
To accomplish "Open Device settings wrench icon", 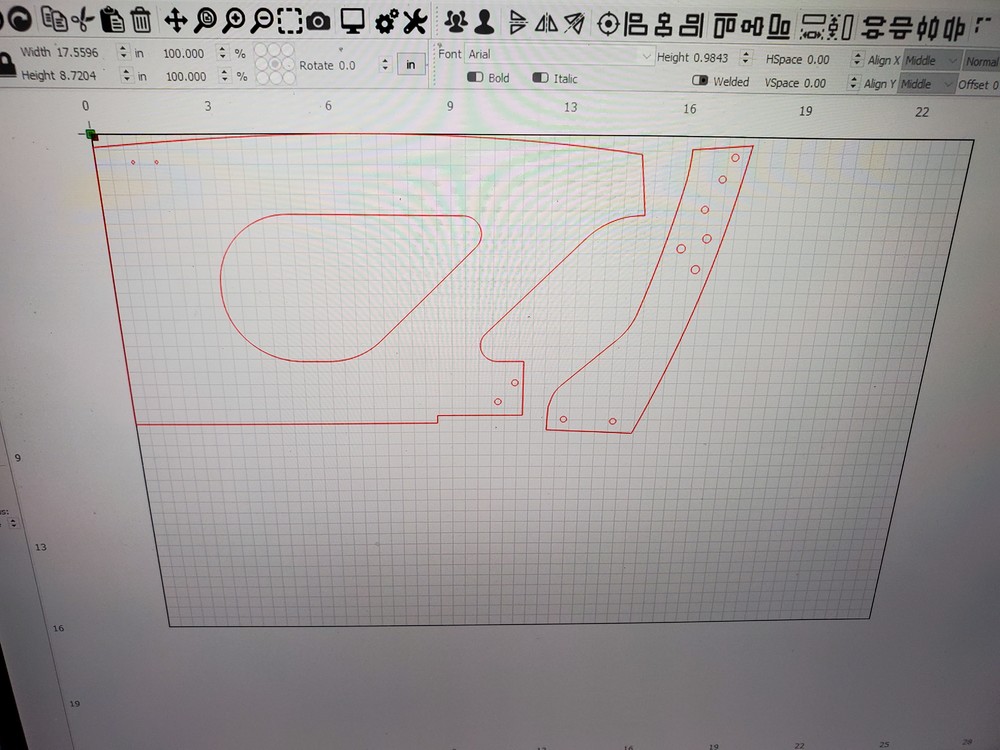I will point(415,22).
